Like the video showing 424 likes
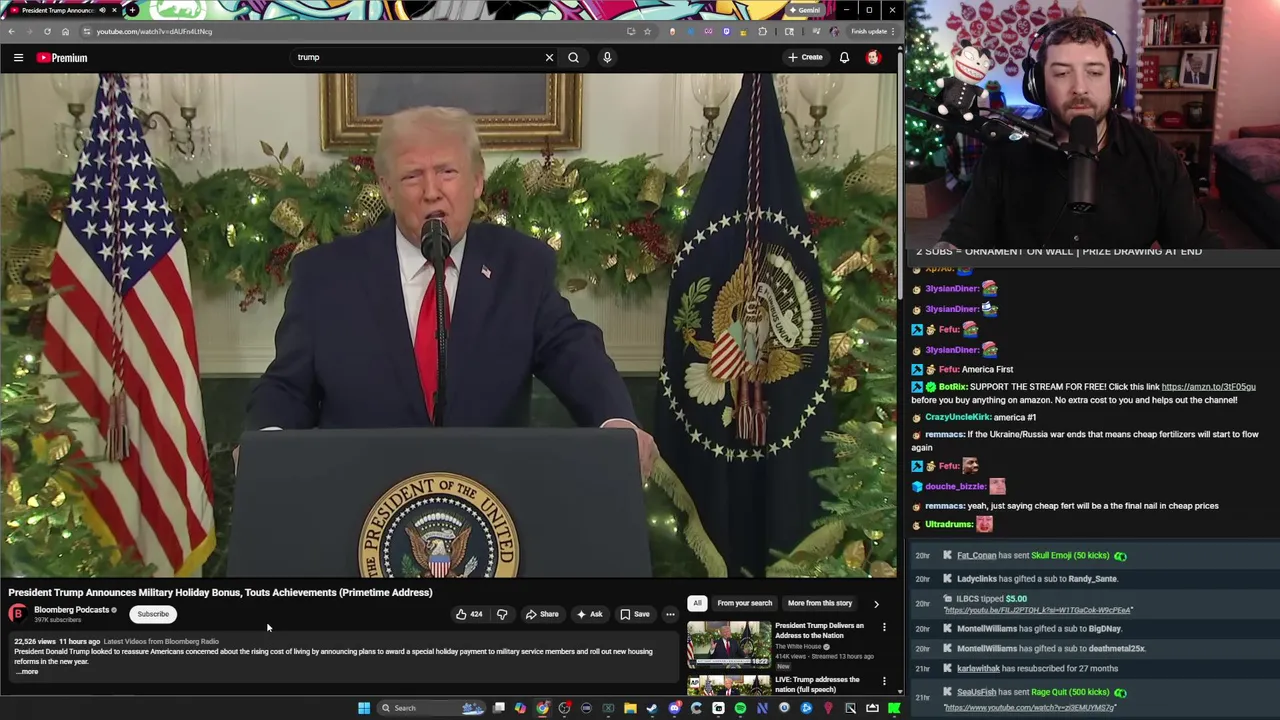Viewport: 1280px width, 720px height. click(469, 614)
